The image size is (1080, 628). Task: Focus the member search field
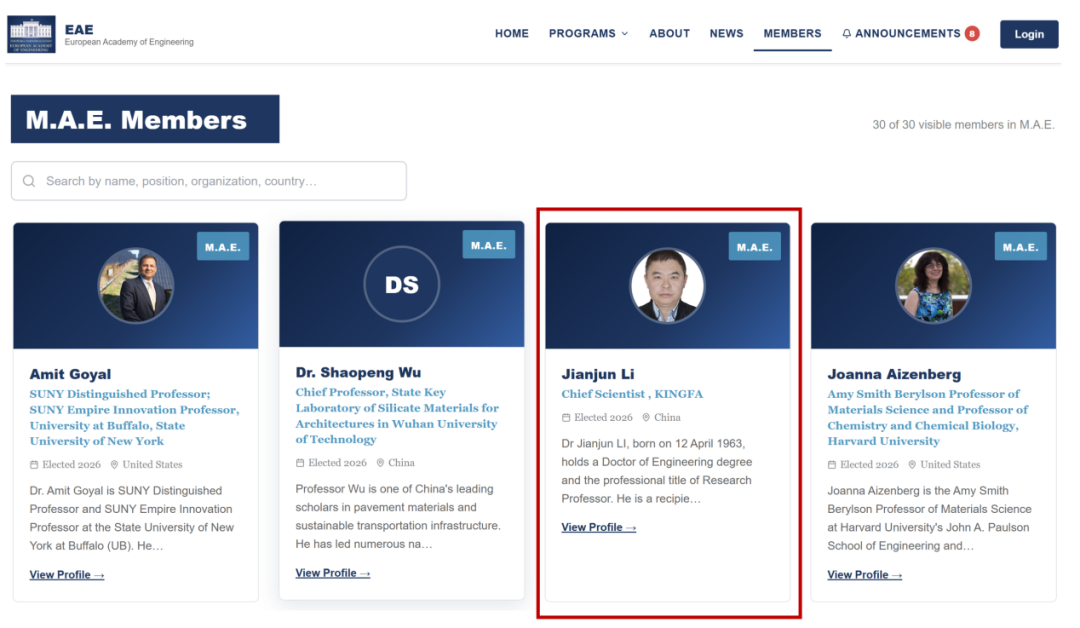coord(209,181)
